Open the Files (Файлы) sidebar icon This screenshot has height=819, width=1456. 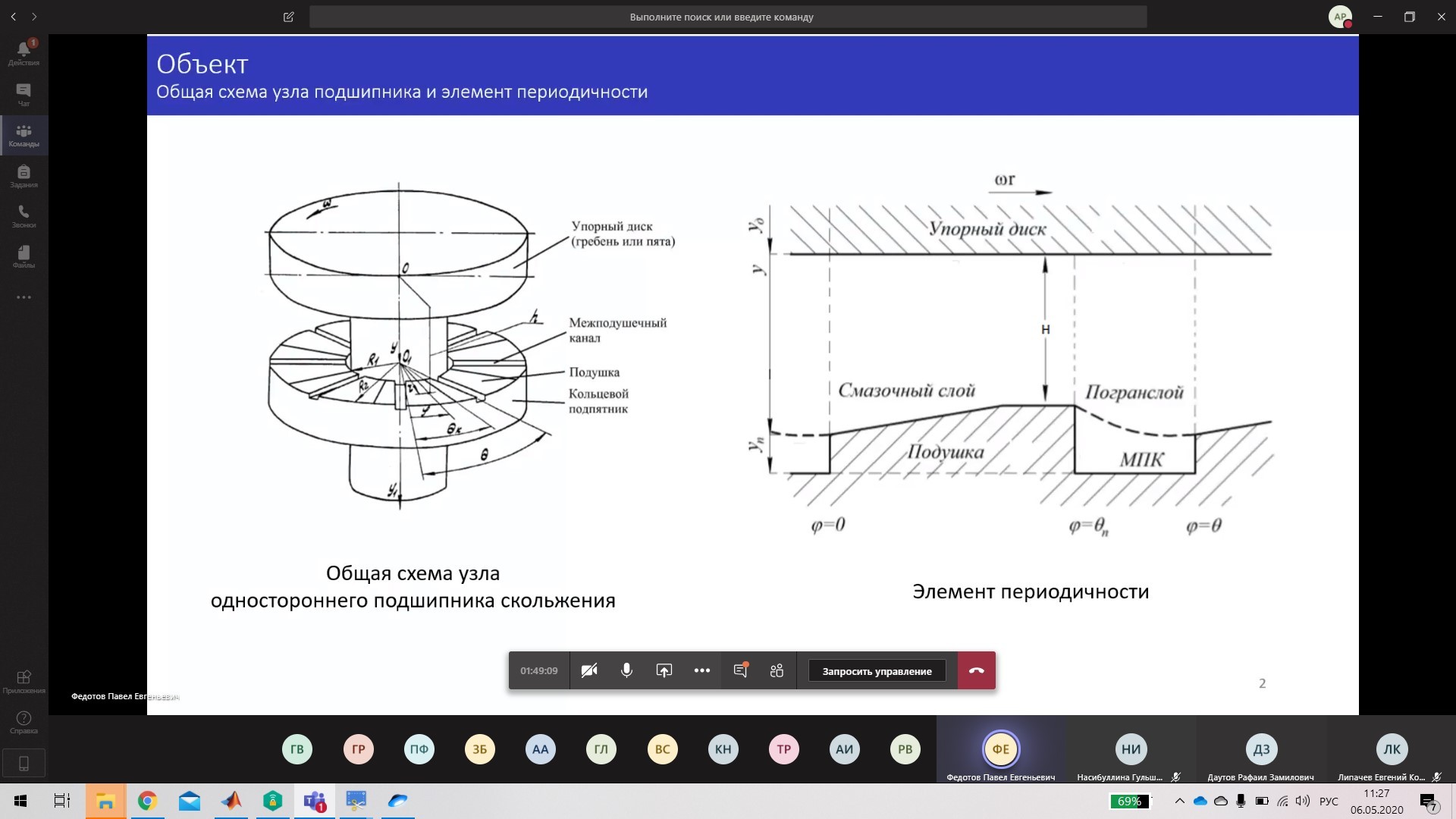[x=24, y=256]
